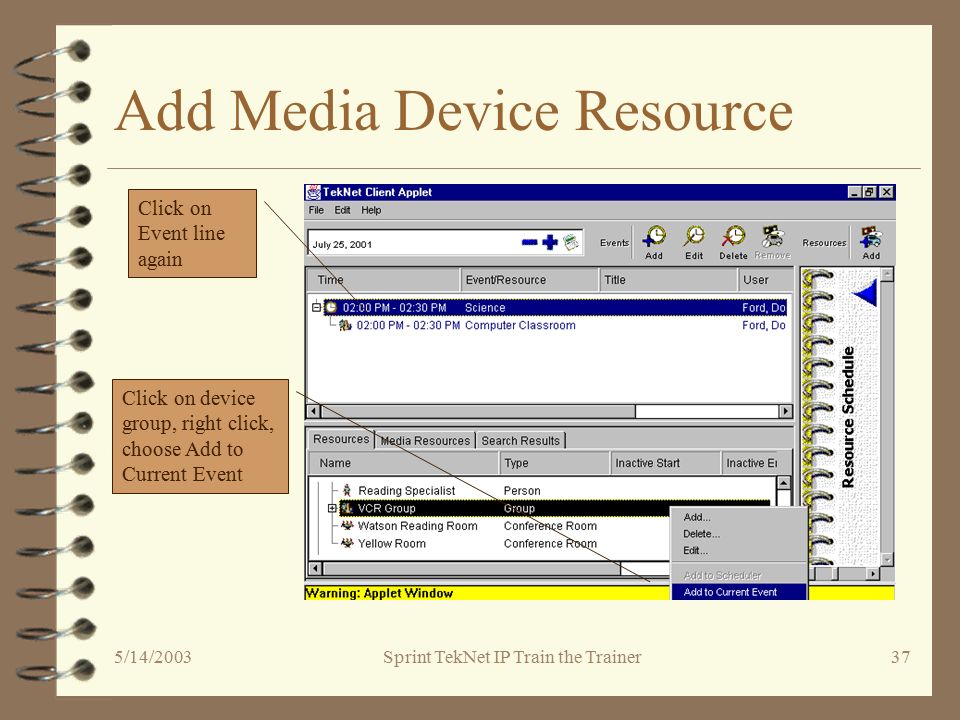Click the Title column header

coord(668,280)
